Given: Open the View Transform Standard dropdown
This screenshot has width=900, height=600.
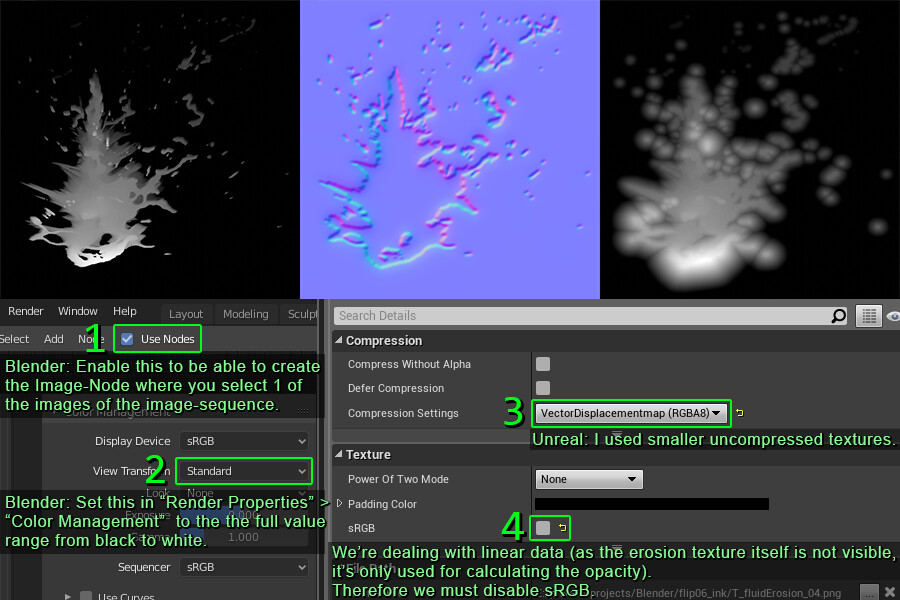Looking at the screenshot, I should [x=245, y=471].
